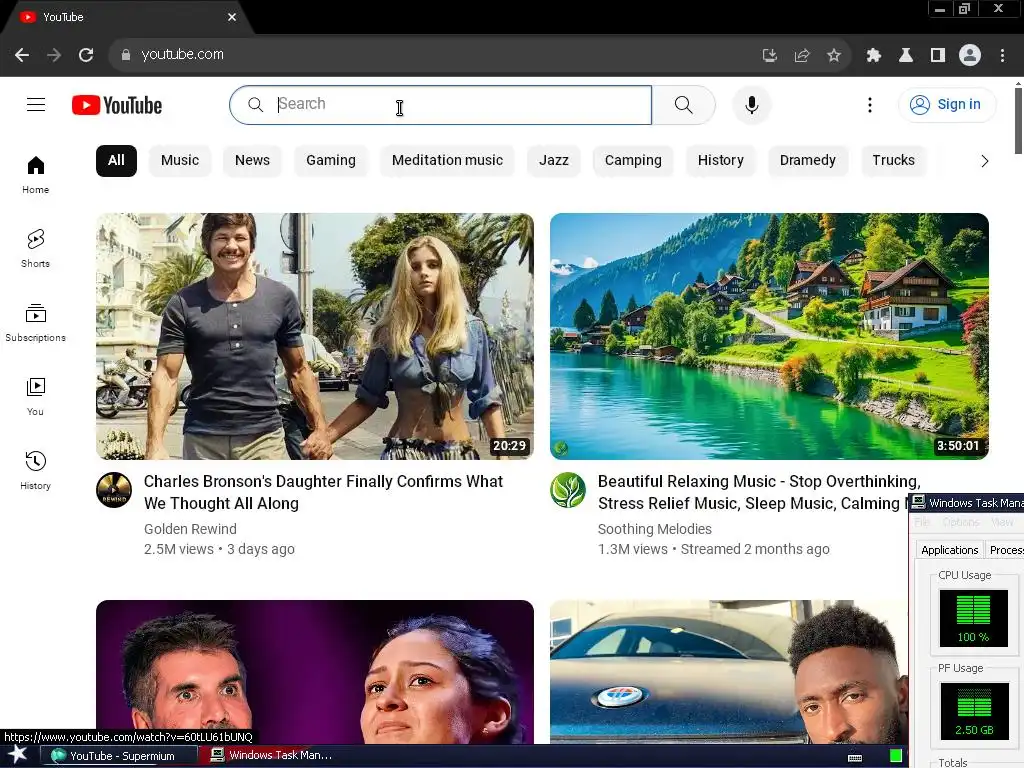This screenshot has height=768, width=1024.
Task: Select the Trucks filter chip
Action: tap(893, 161)
